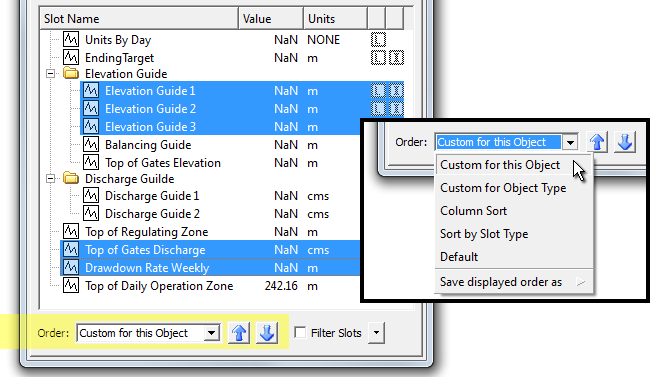Screen dimensions: 650x377
Task: Move selected slots down with the main arrow
Action: pyautogui.click(x=267, y=333)
